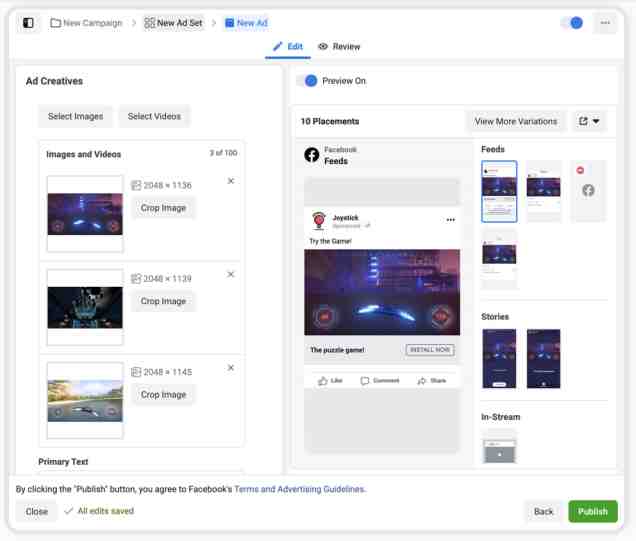Screen dimensions: 636x541
Task: Click the 'Try the Game!' preview text
Action: (x=330, y=241)
